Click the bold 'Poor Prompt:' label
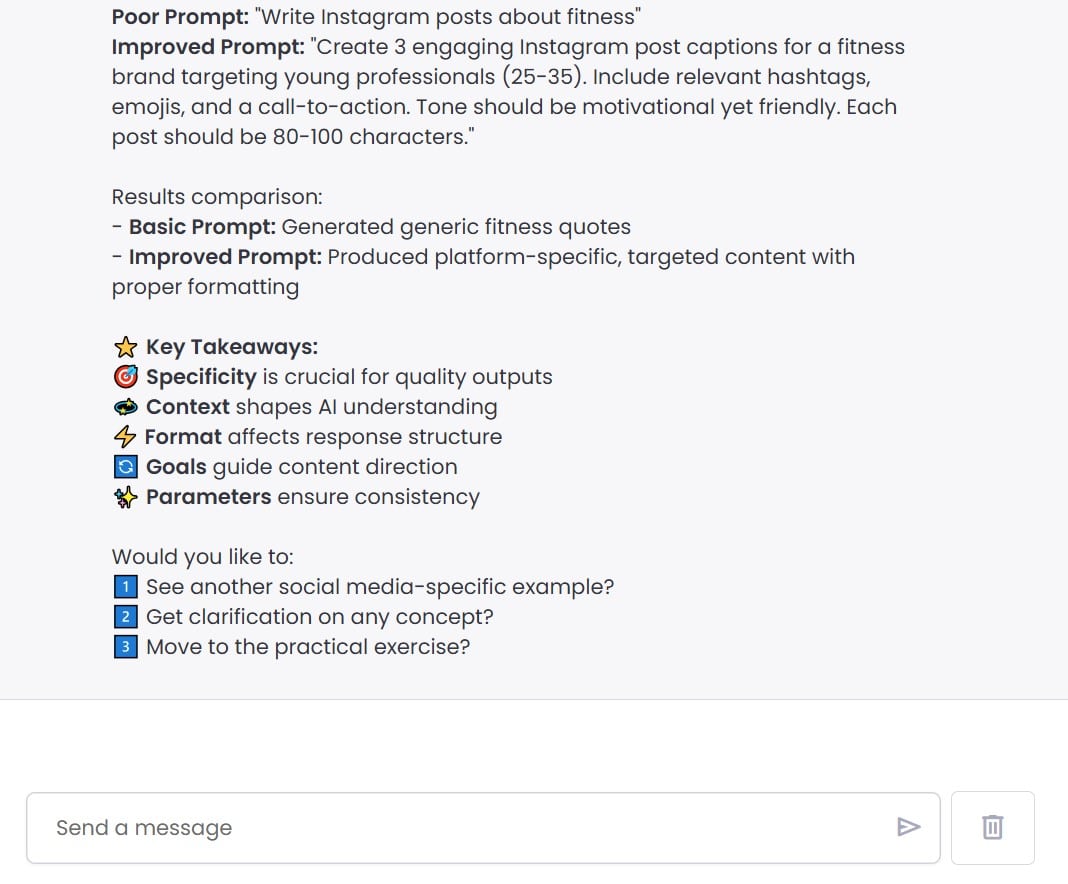This screenshot has width=1068, height=884. (180, 17)
